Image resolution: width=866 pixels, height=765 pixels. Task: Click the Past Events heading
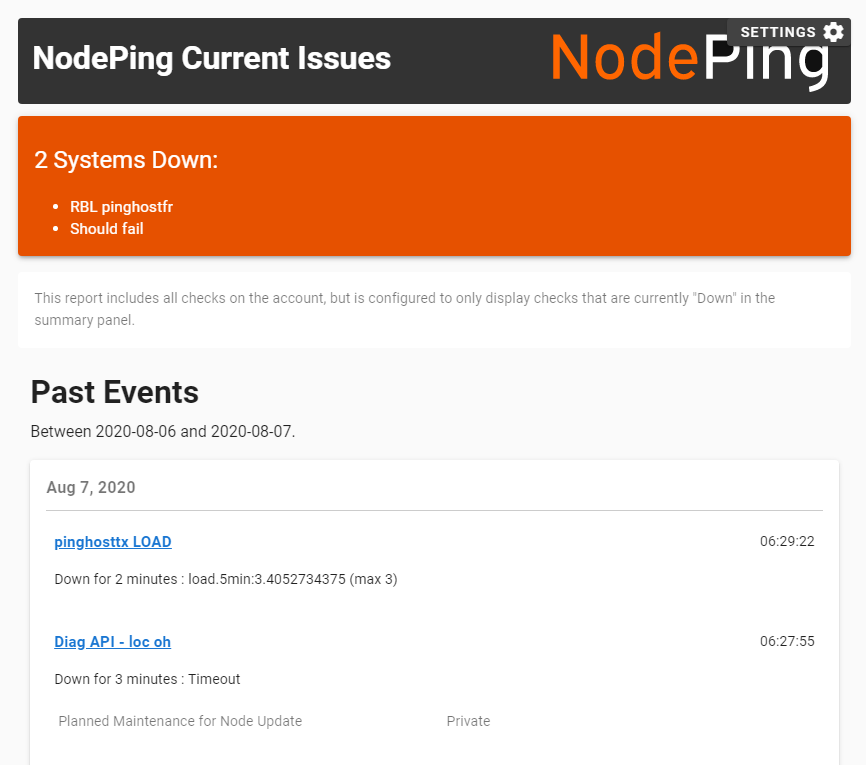115,392
